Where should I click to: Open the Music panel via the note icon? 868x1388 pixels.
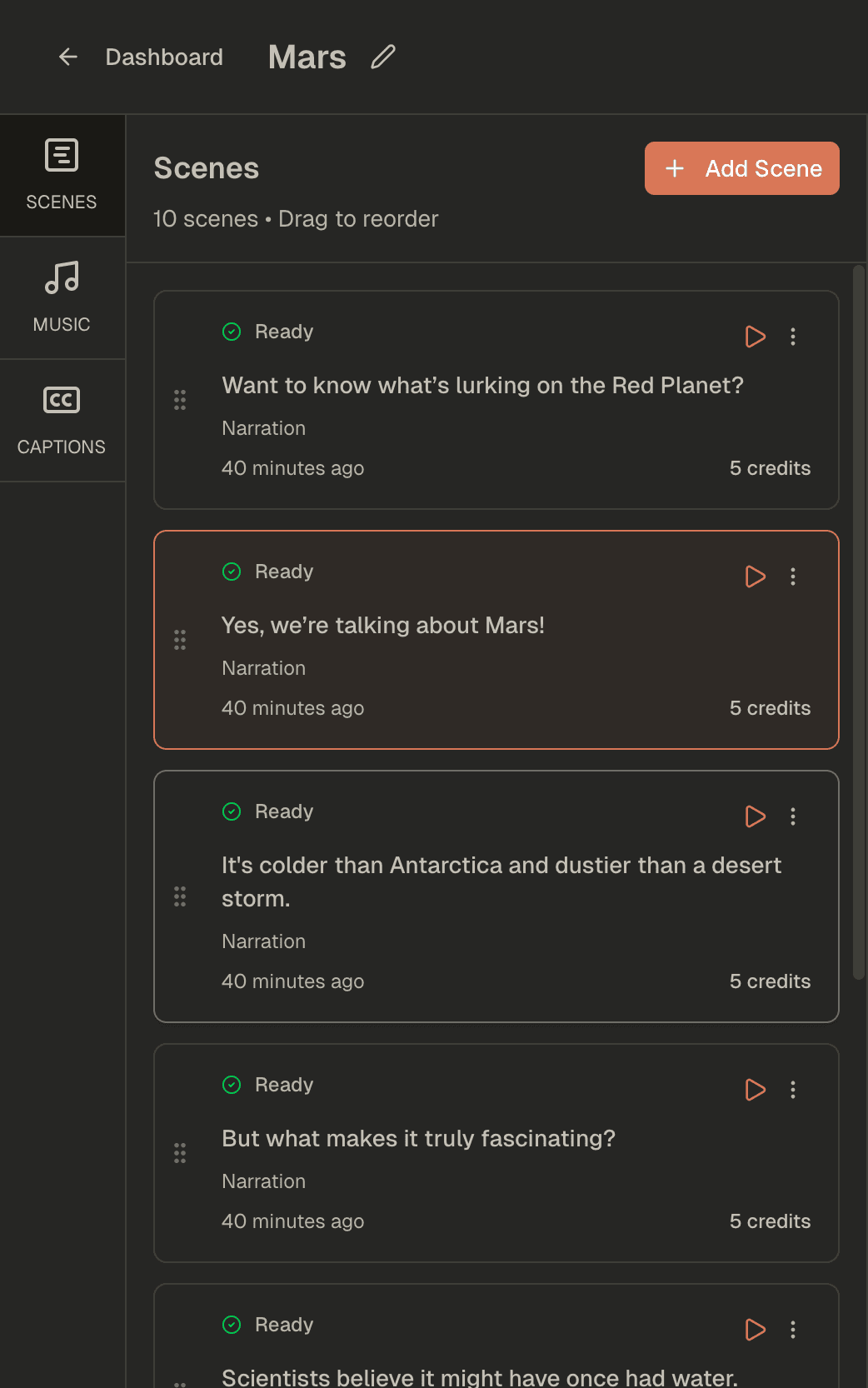(x=61, y=278)
